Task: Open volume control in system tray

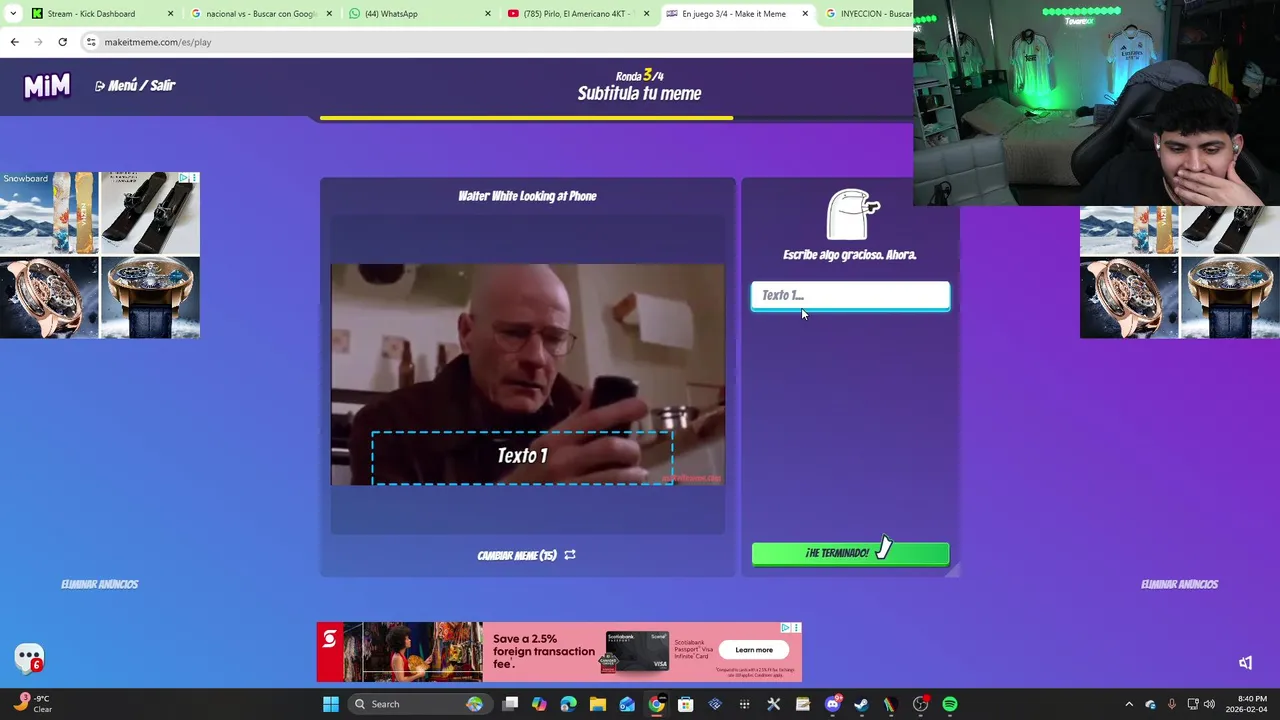Action: click(1209, 704)
